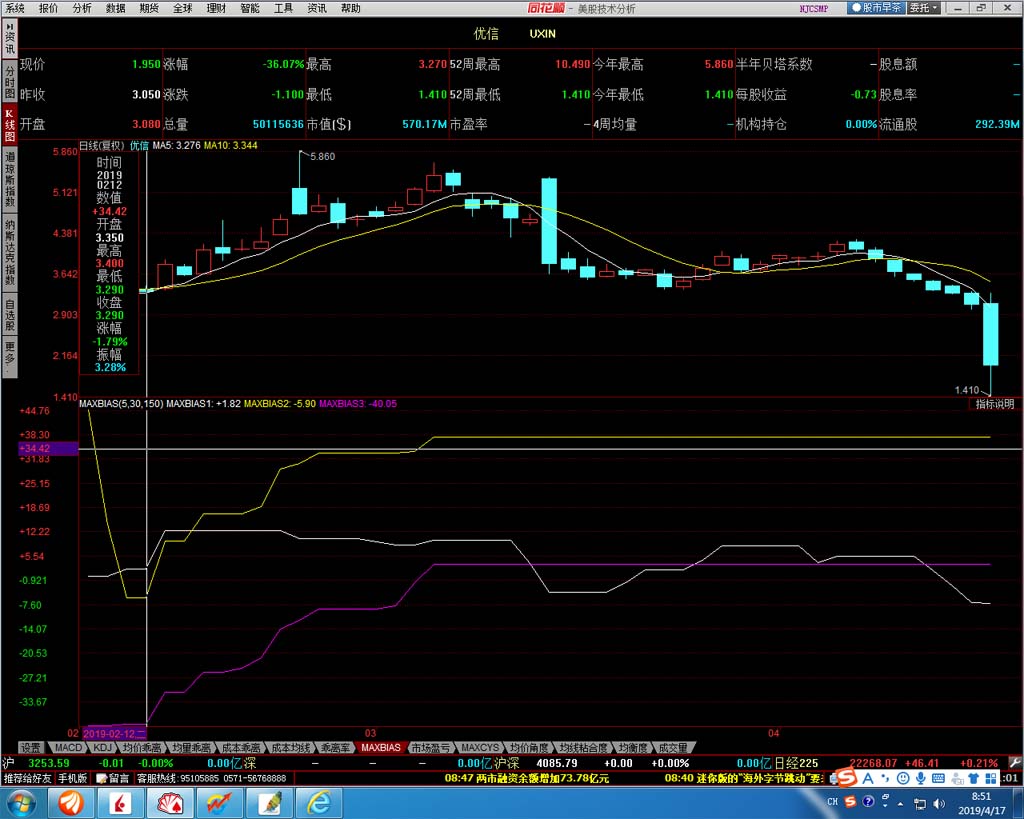Launch Internet Explorer from taskbar
The width and height of the screenshot is (1024, 819).
[318, 803]
